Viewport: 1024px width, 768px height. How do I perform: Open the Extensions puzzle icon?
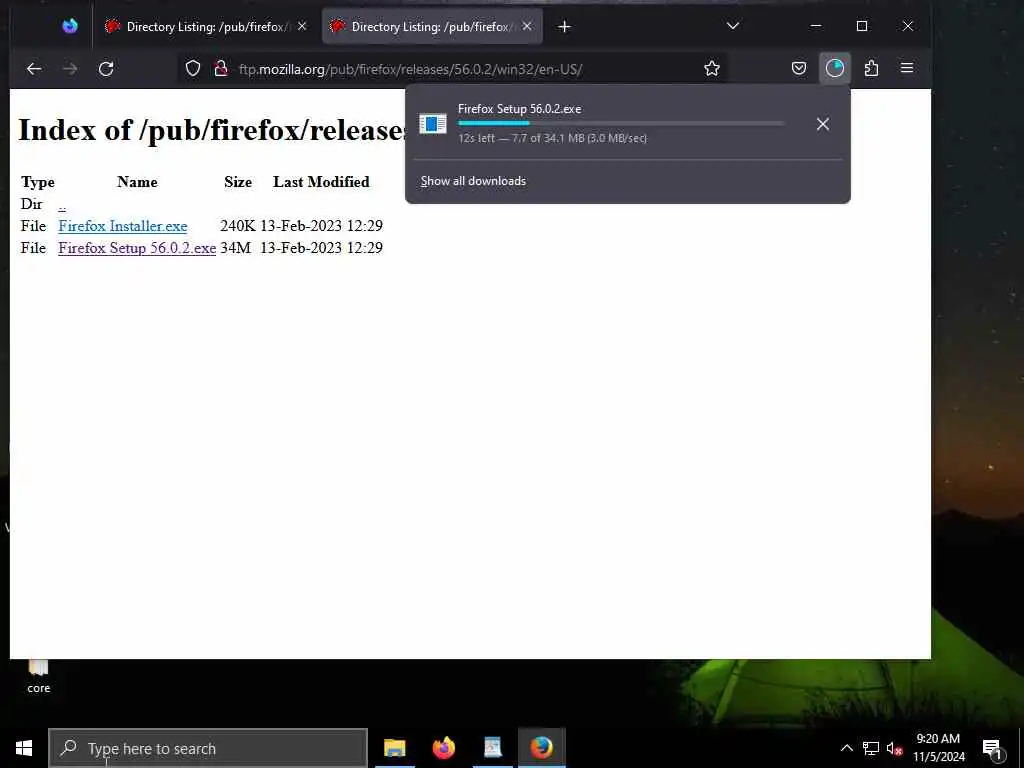coord(871,69)
